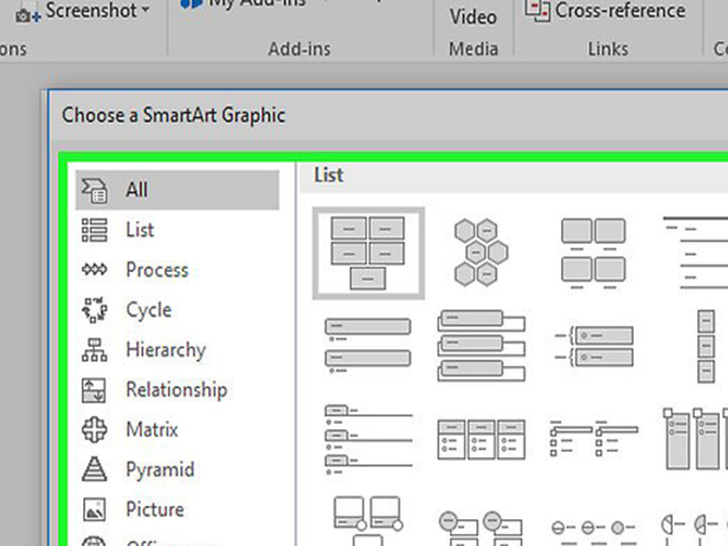This screenshot has height=546, width=728.
Task: Choose the Horizontal Bullet List layout
Action: (x=481, y=439)
